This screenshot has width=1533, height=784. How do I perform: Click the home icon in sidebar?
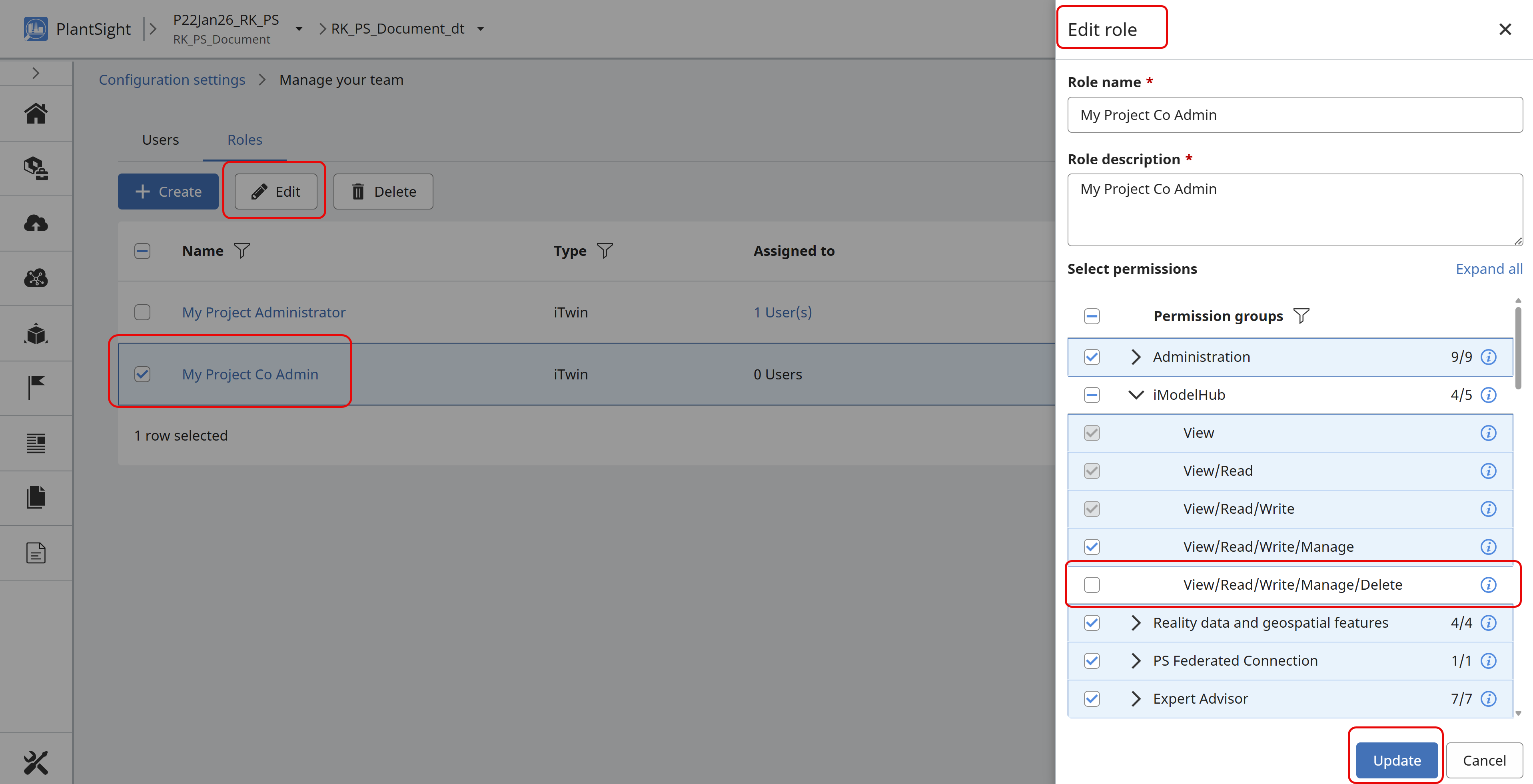[x=36, y=113]
